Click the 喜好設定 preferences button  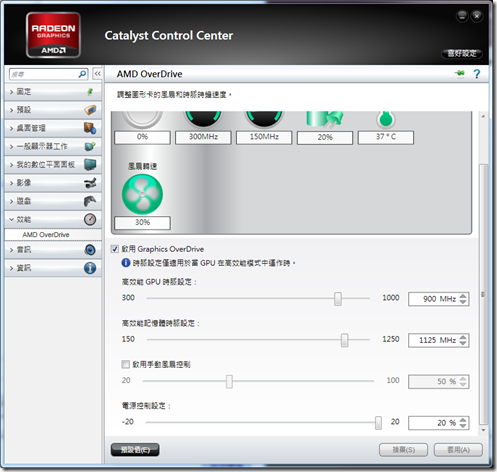pos(462,53)
